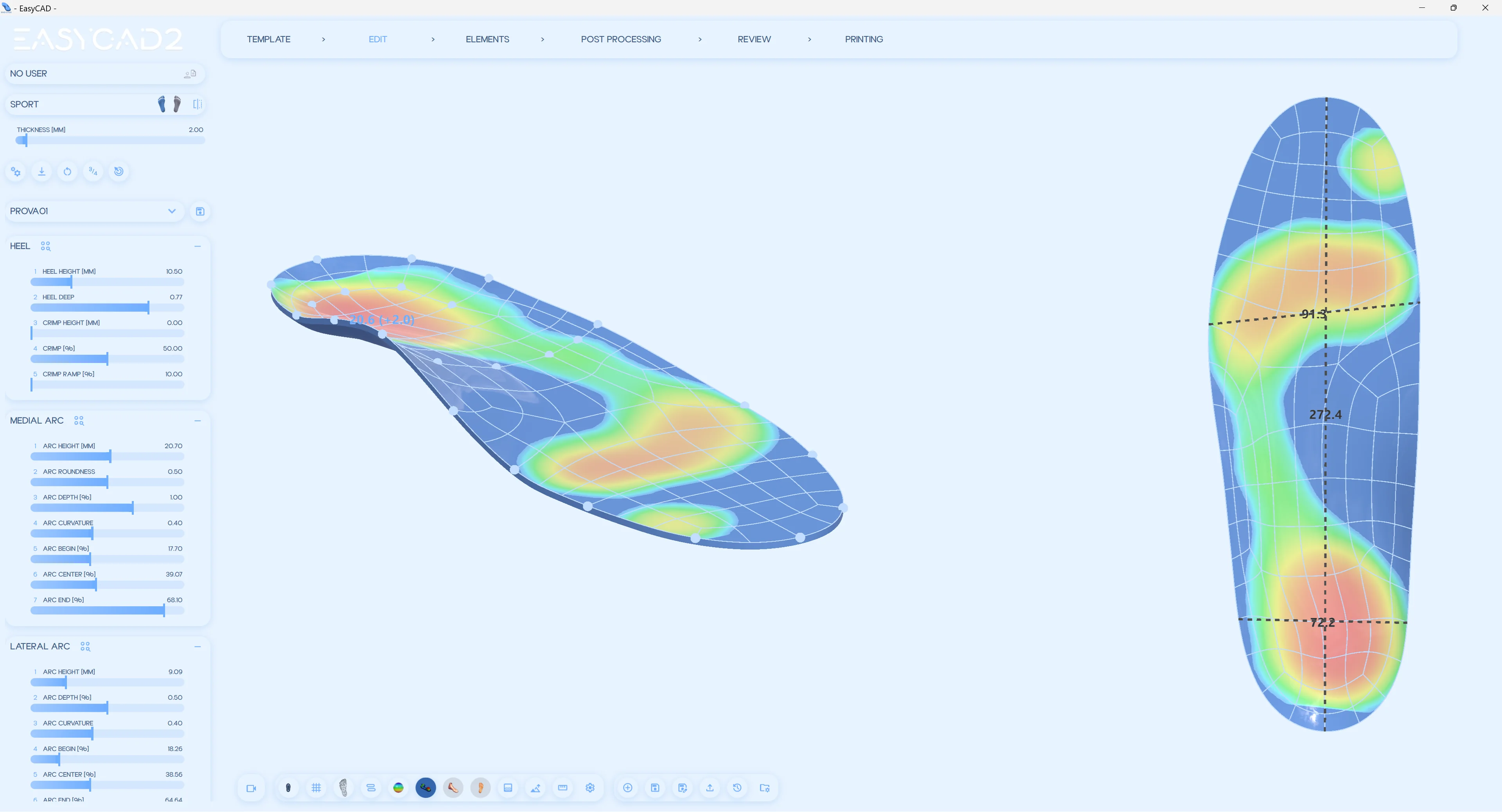Viewport: 1502px width, 812px height.
Task: Click the HEEL HEIGHT value 10.50
Action: (174, 271)
